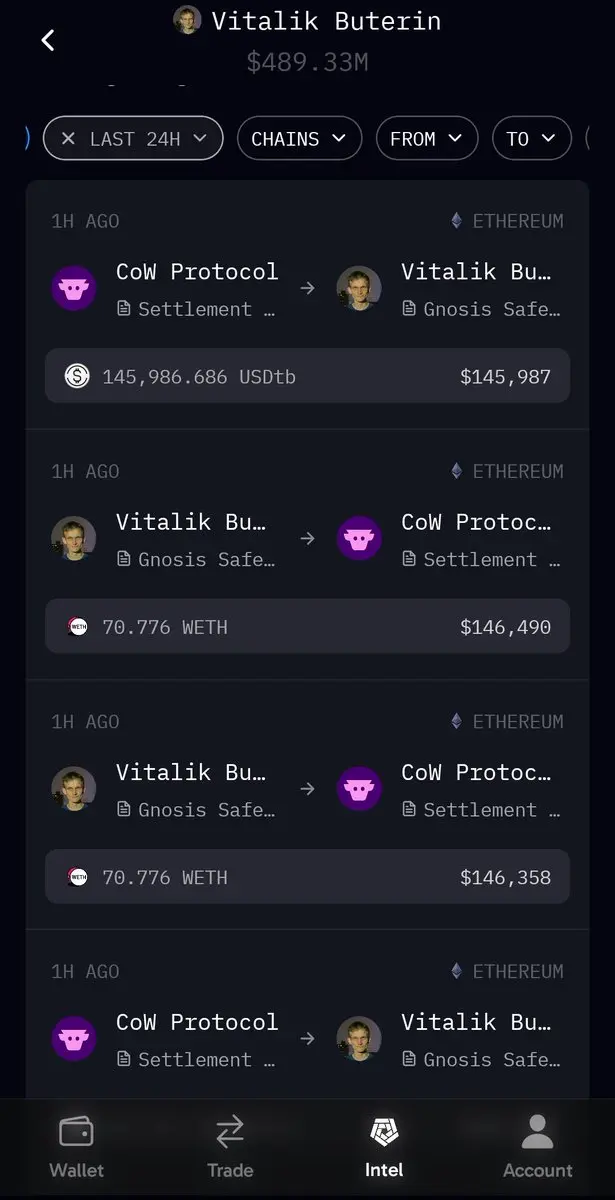Expand the LAST 24H time dropdown
Viewport: 615px width, 1200px height.
pyautogui.click(x=200, y=139)
